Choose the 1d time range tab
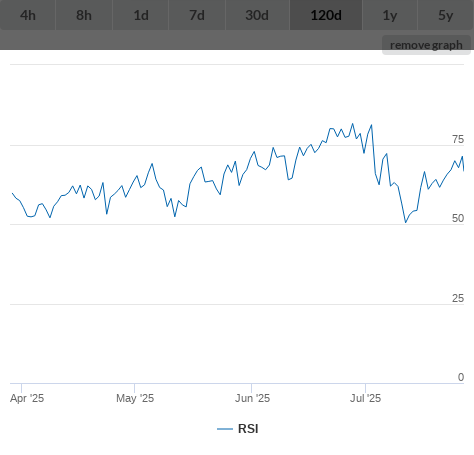Image resolution: width=474 pixels, height=455 pixels. tap(141, 15)
